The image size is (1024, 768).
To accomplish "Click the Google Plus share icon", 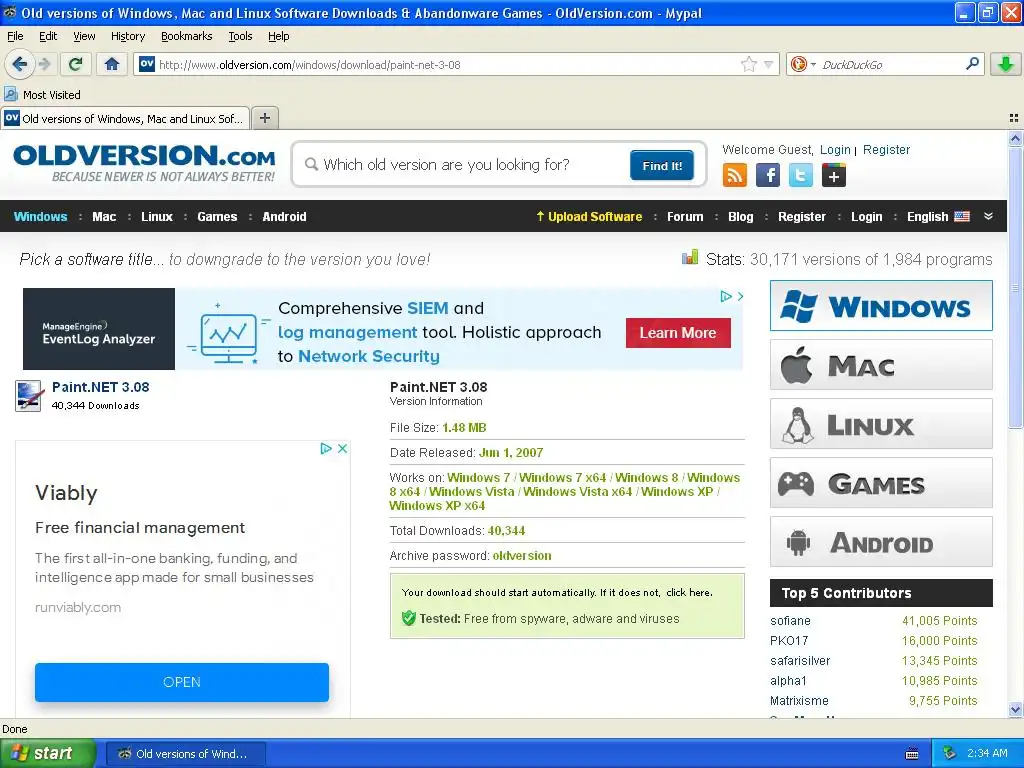I will (833, 175).
